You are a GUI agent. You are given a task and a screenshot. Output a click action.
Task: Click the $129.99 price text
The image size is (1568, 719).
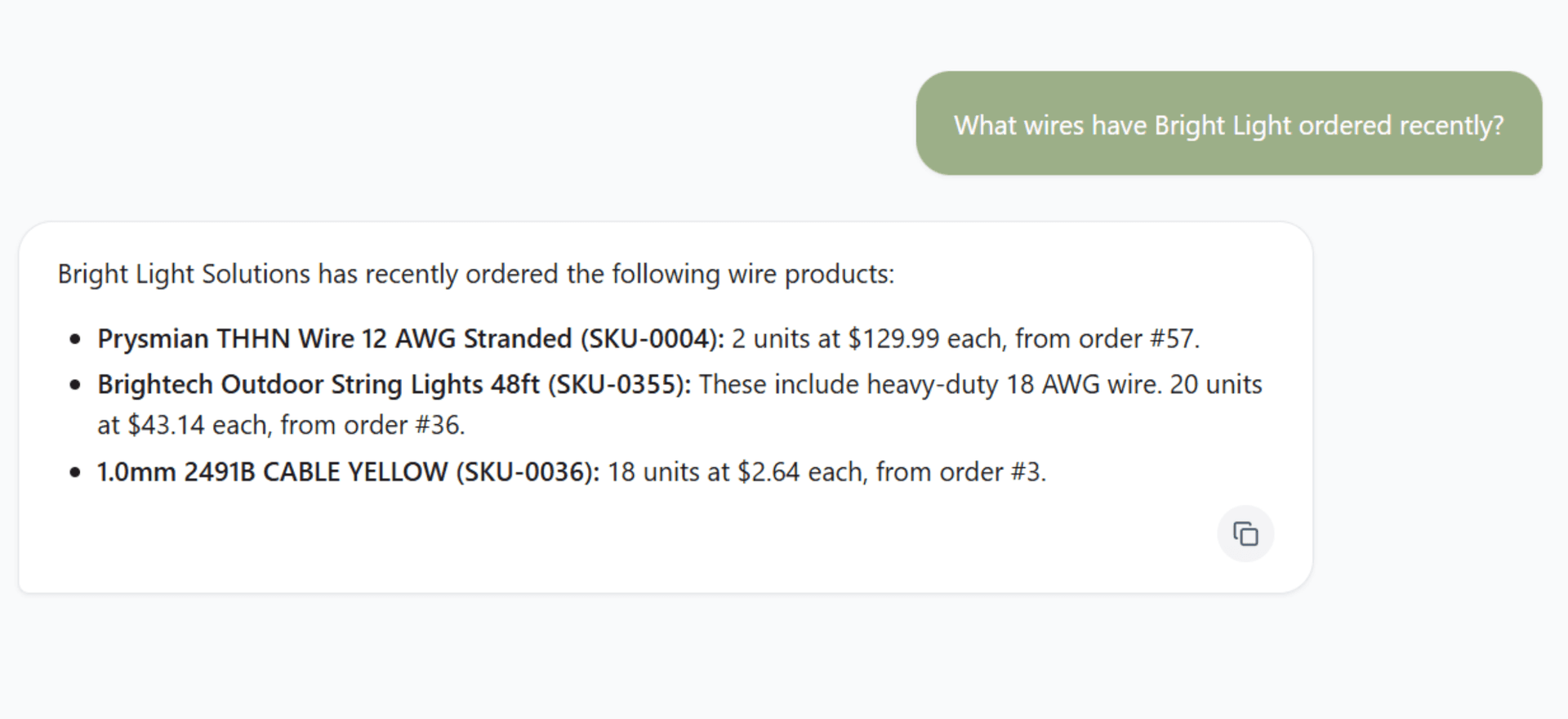pyautogui.click(x=894, y=338)
